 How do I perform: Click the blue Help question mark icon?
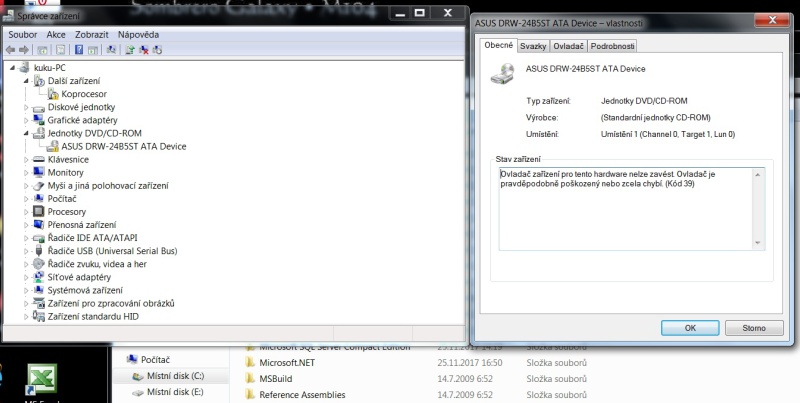coord(79,49)
